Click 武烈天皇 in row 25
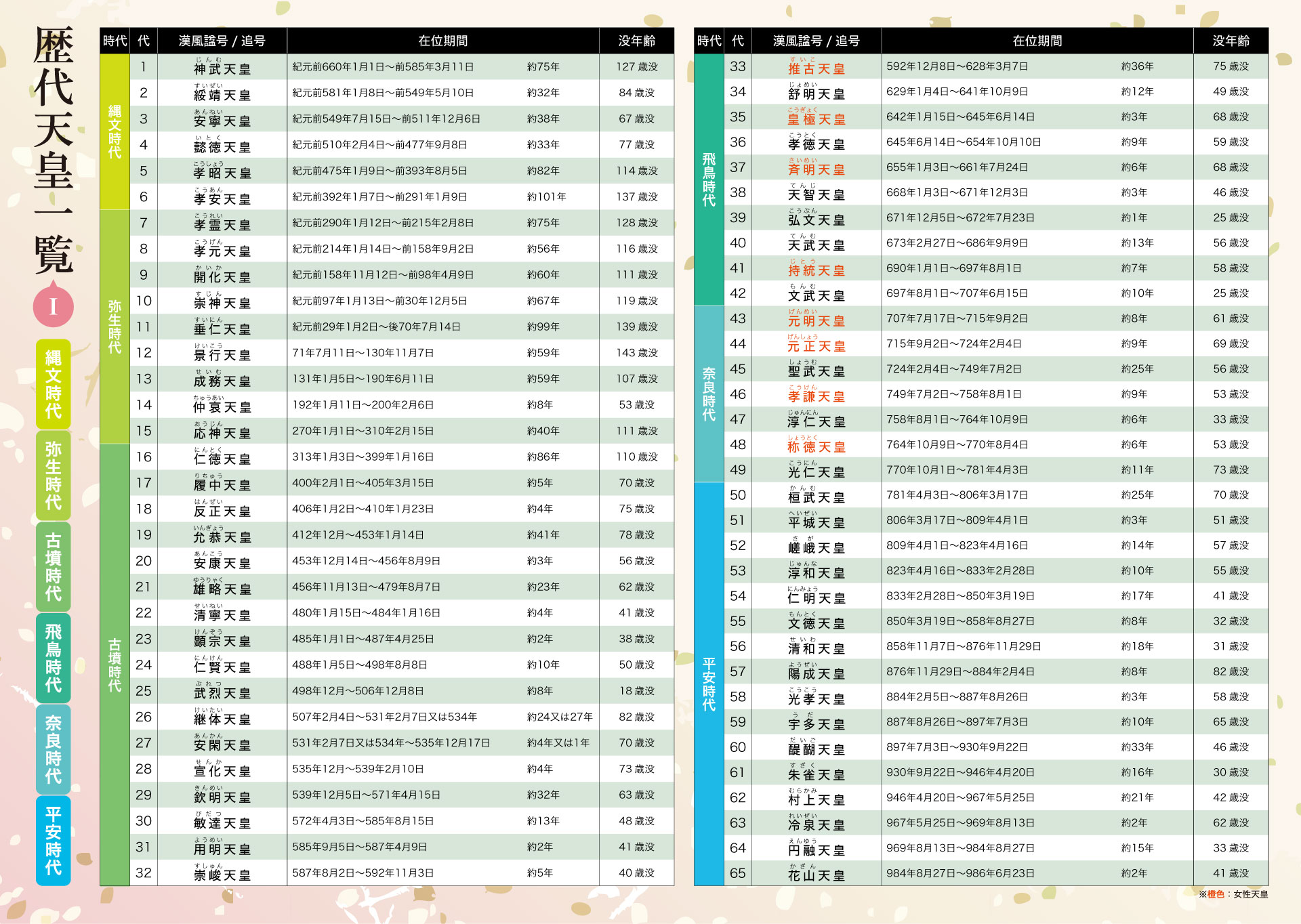1301x924 pixels. (222, 693)
